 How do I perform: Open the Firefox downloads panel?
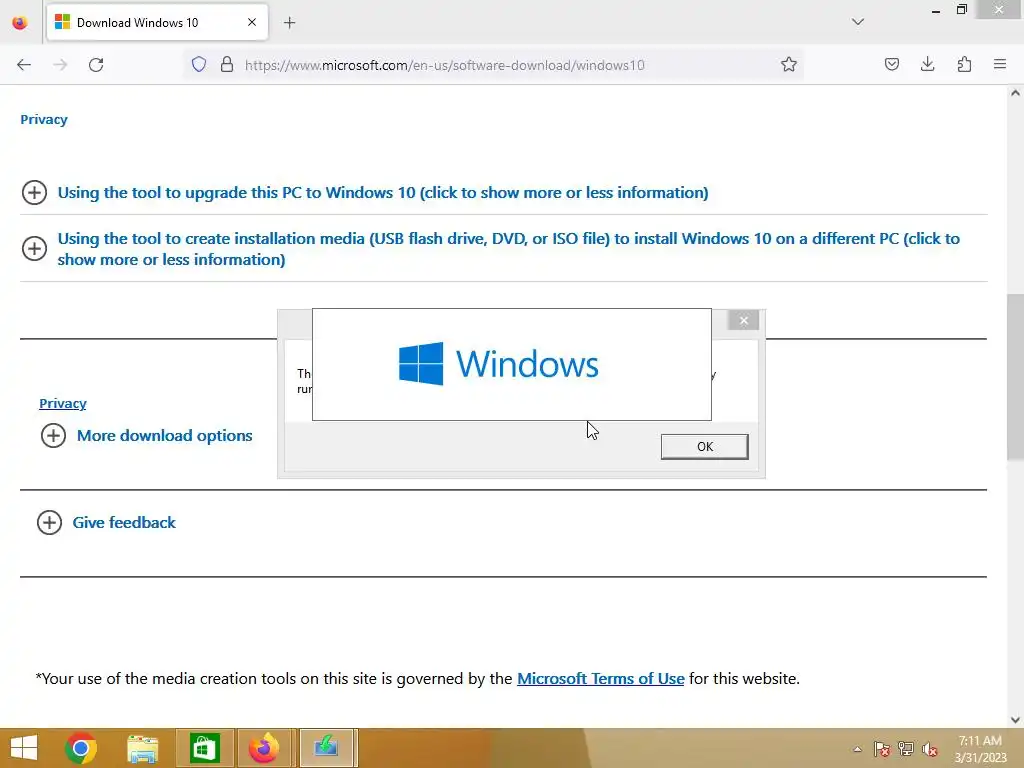pyautogui.click(x=927, y=65)
